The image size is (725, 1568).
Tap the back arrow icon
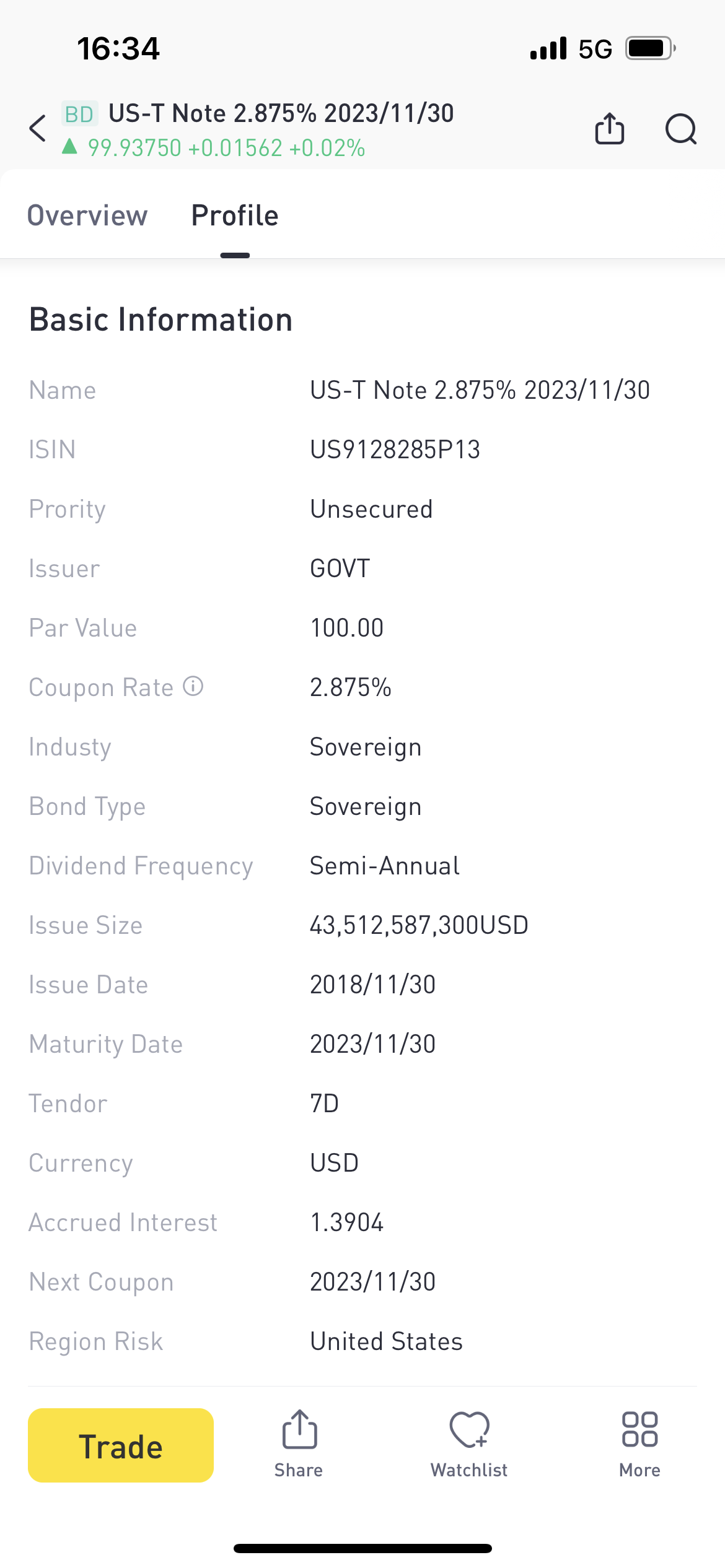click(38, 129)
